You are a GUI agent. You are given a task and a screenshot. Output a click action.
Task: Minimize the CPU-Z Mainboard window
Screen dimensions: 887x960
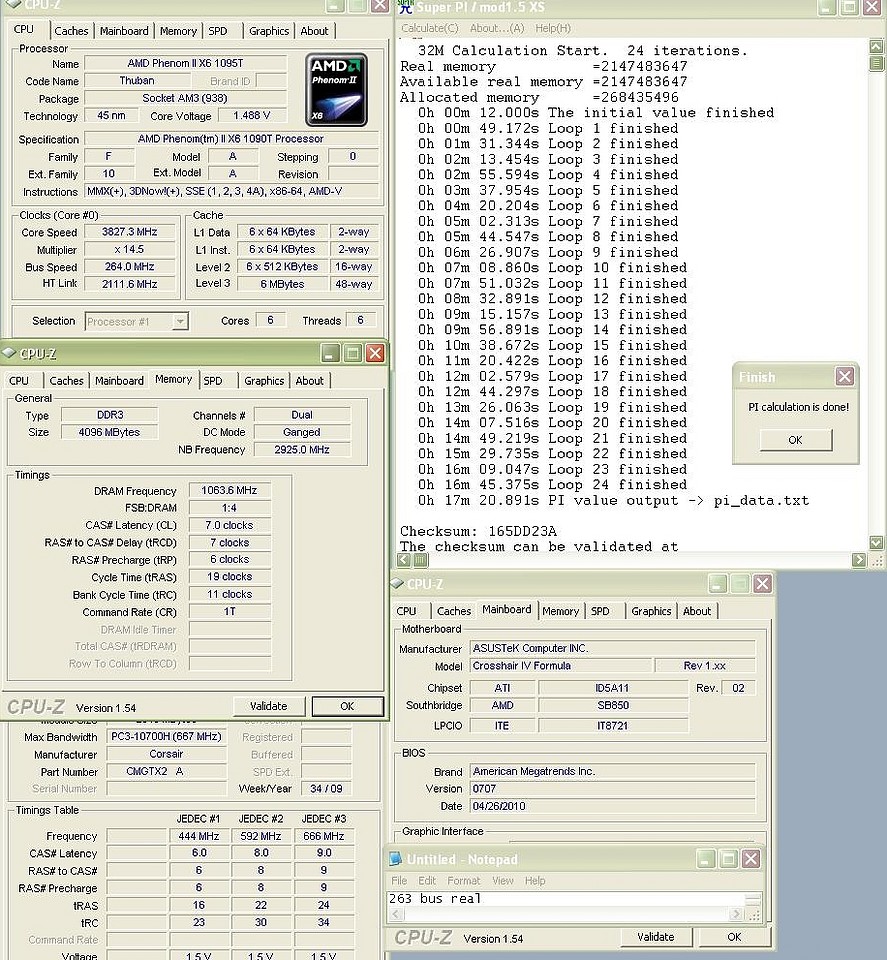tap(717, 583)
